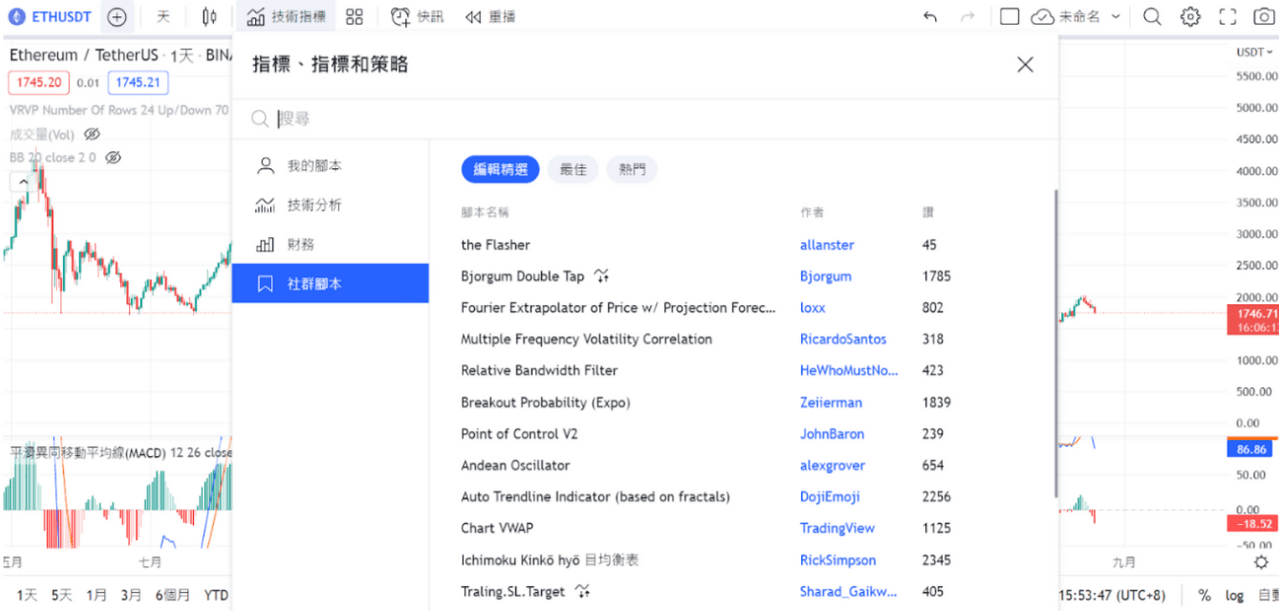Click the magnifier quick search icon
The height and width of the screenshot is (611, 1279).
(1152, 17)
